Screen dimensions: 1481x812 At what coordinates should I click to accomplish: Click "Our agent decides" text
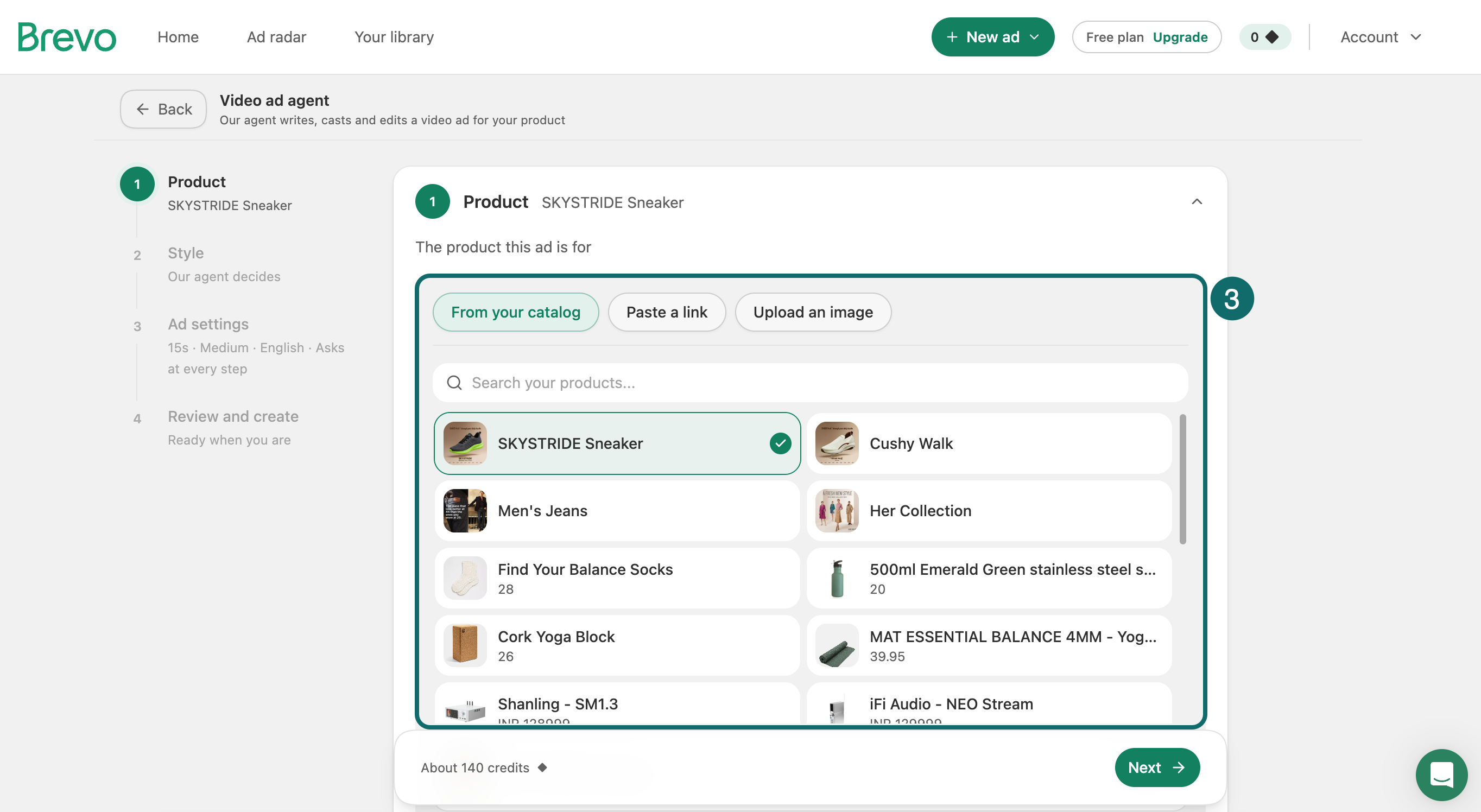tap(224, 276)
